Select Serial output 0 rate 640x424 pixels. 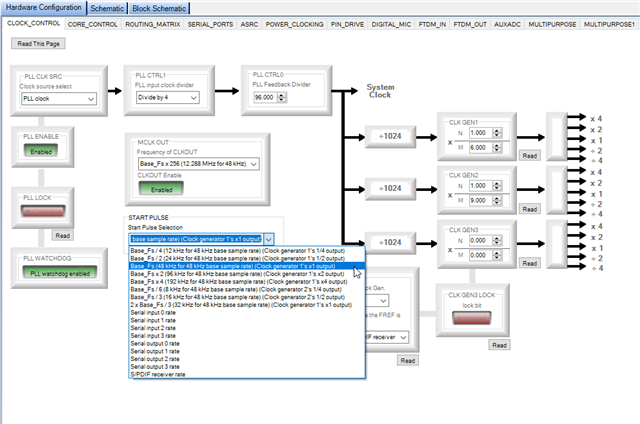247,344
